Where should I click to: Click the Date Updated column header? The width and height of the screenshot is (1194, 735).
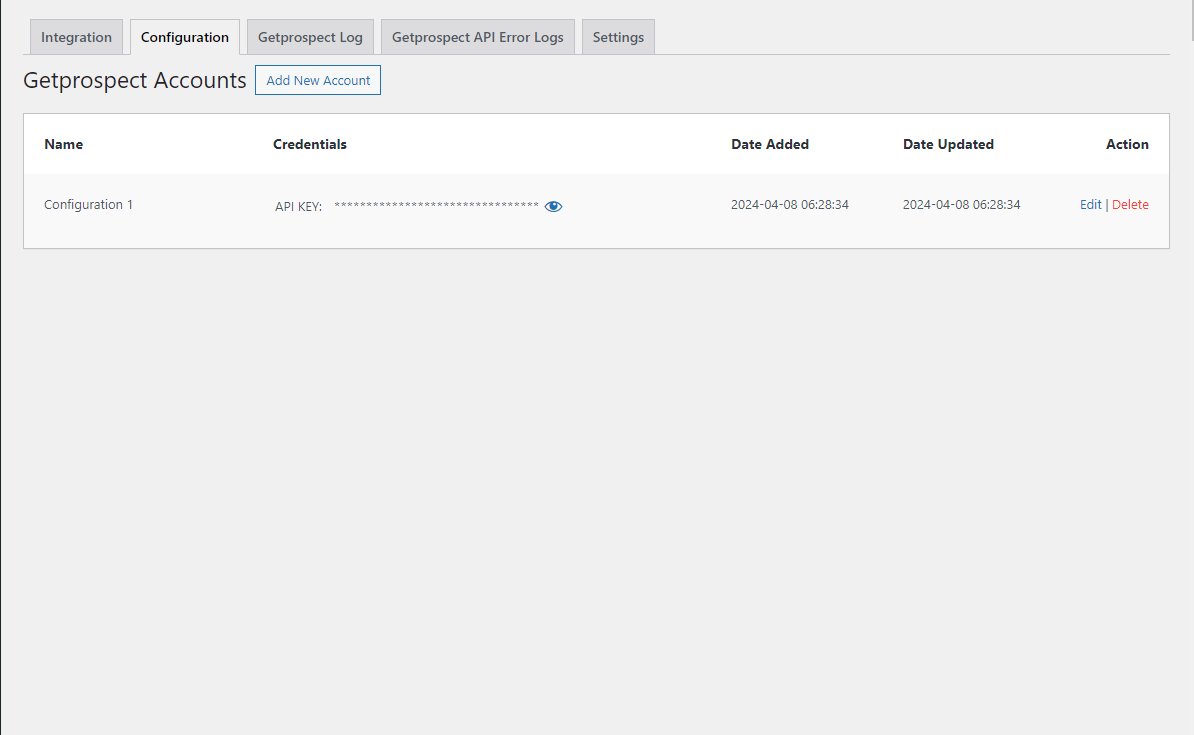(x=948, y=144)
